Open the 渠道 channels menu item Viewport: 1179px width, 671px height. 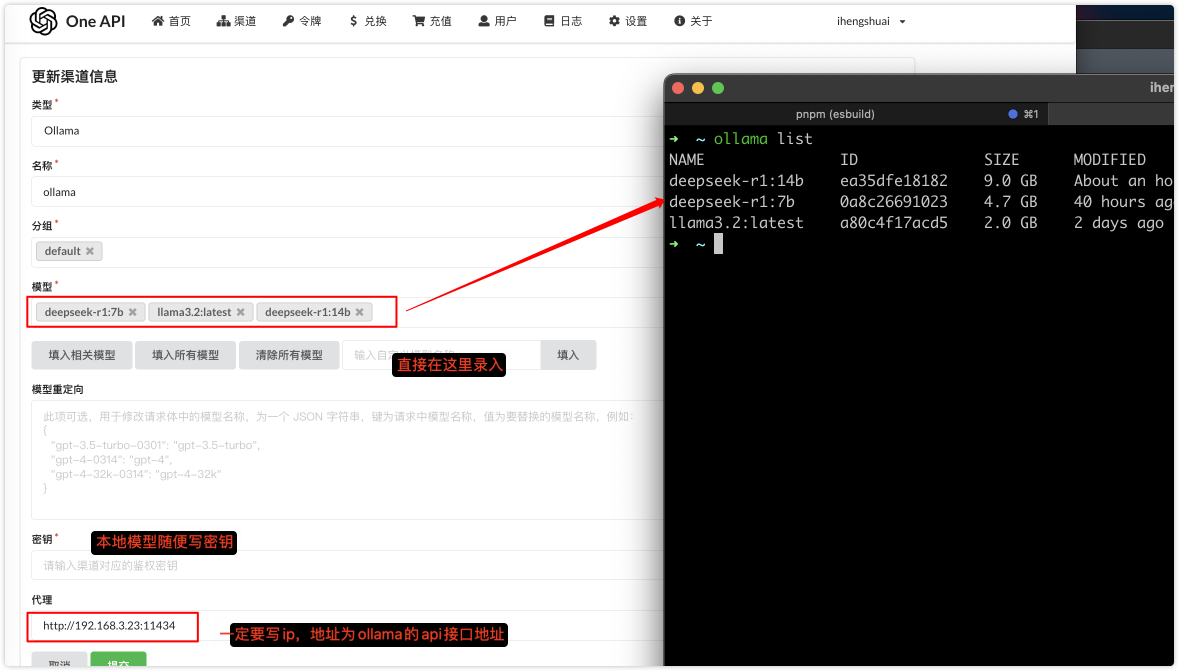[236, 21]
